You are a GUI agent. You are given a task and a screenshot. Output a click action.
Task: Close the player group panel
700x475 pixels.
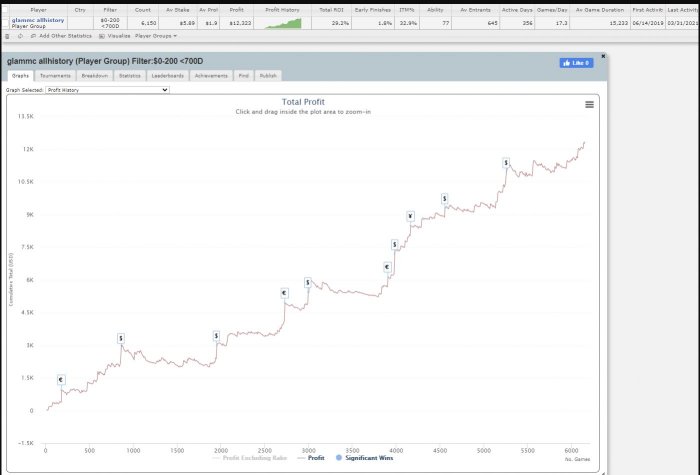[603, 56]
